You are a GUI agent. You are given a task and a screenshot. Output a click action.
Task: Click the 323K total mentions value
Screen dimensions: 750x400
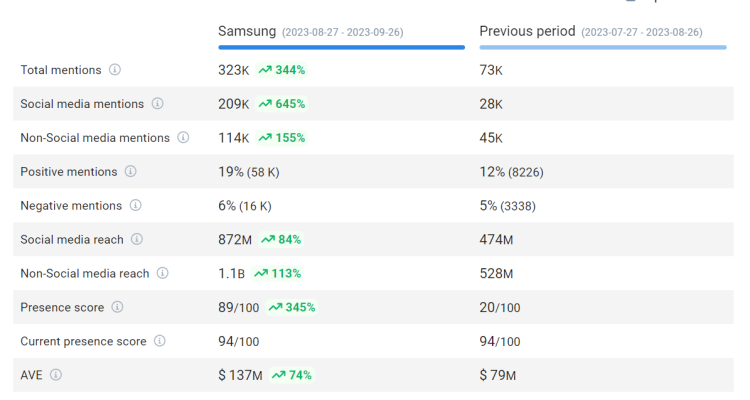coord(233,70)
